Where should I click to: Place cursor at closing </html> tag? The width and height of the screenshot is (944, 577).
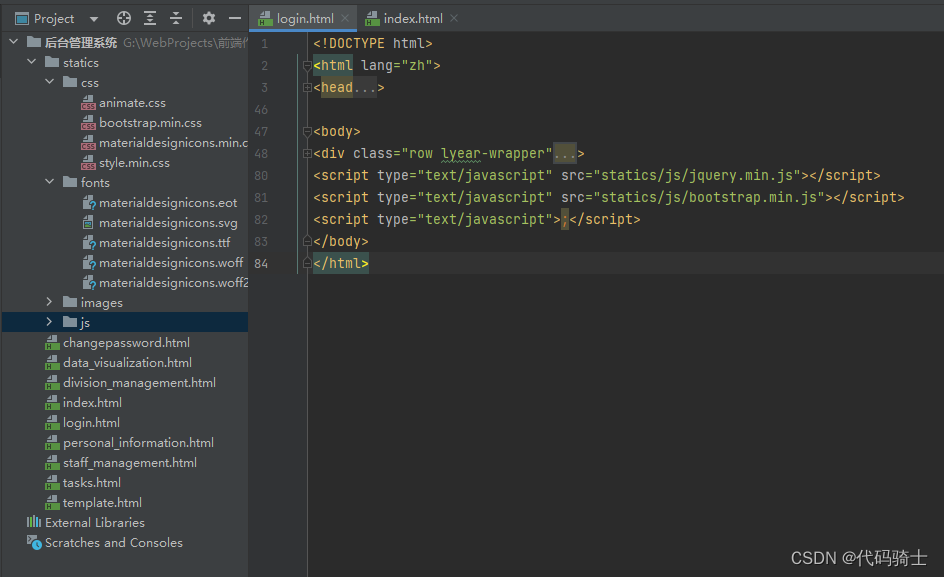pyautogui.click(x=341, y=263)
